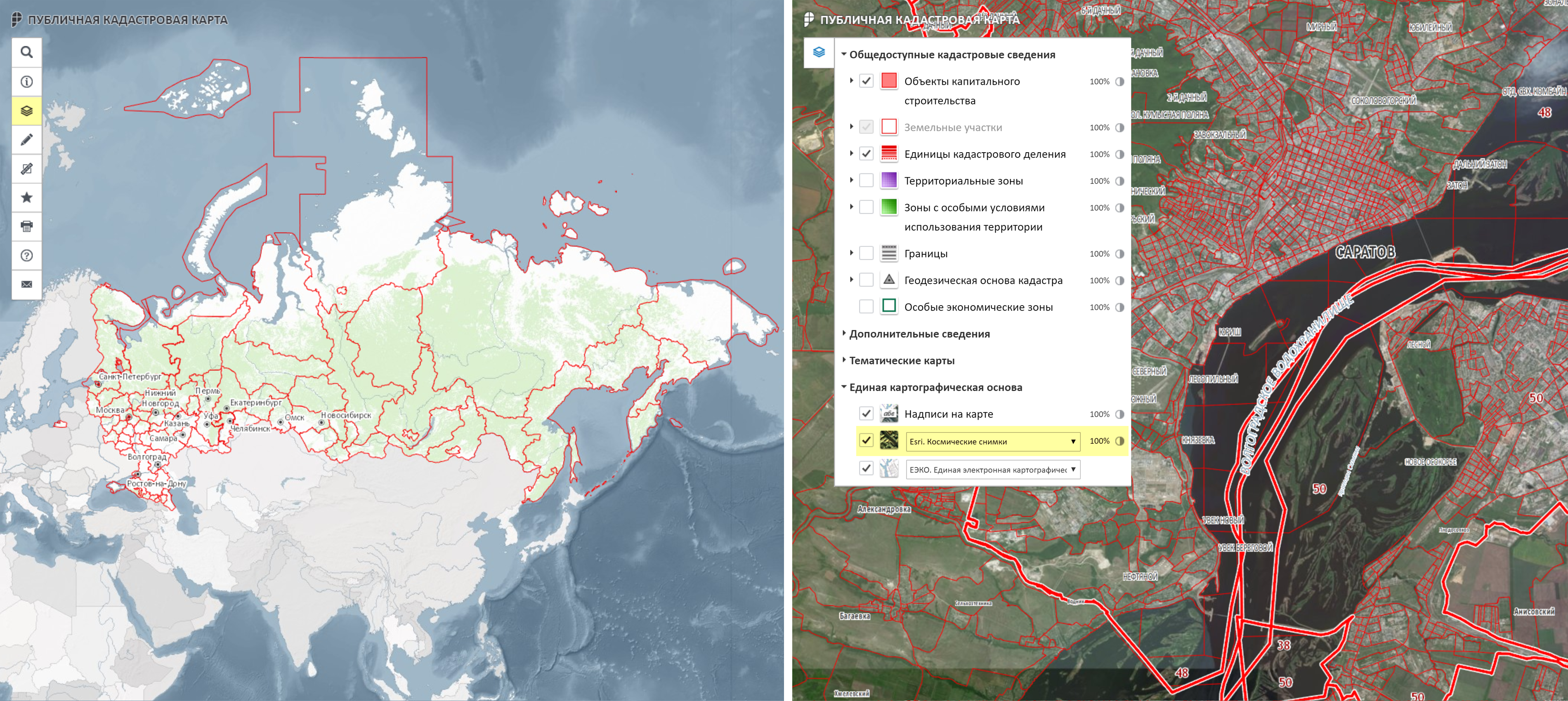
Task: Select the ruler measurement tool
Action: pyautogui.click(x=27, y=169)
